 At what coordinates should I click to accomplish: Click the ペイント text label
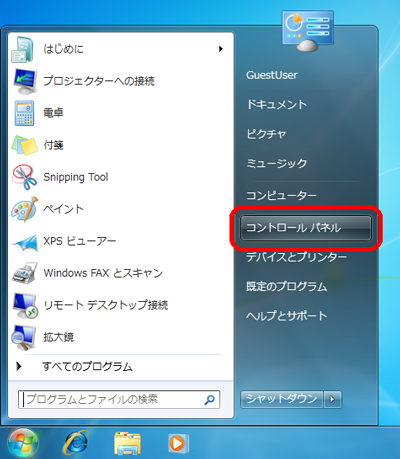63,209
